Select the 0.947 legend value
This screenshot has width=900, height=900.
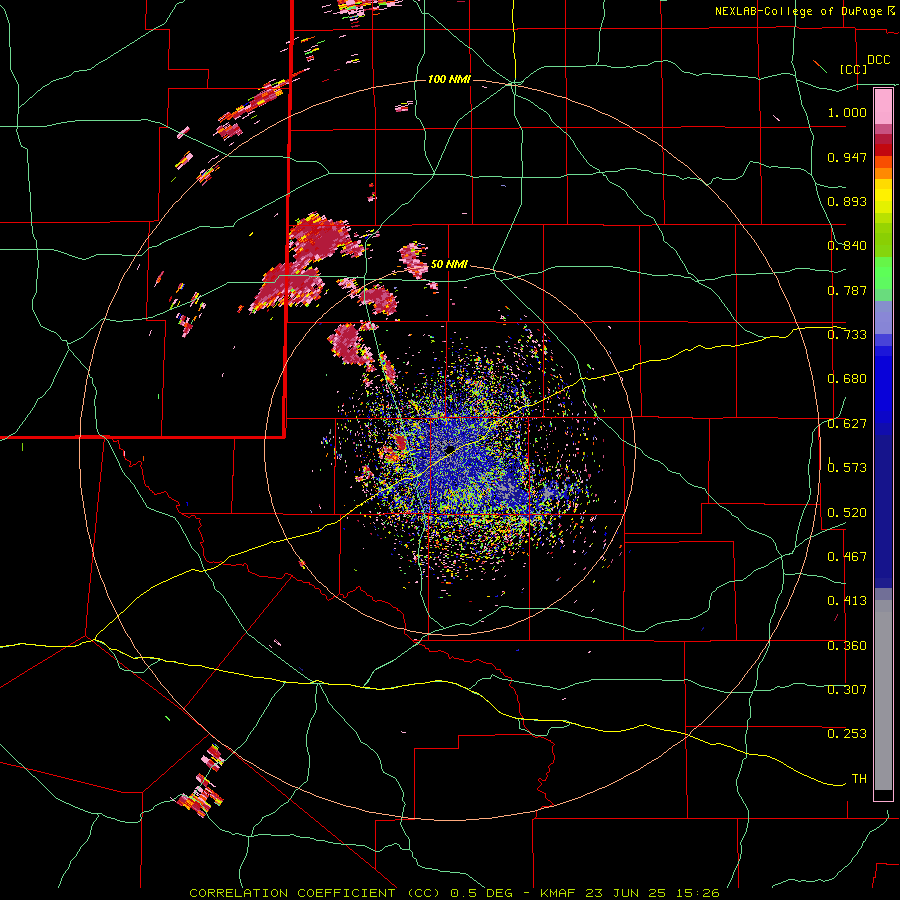(847, 157)
